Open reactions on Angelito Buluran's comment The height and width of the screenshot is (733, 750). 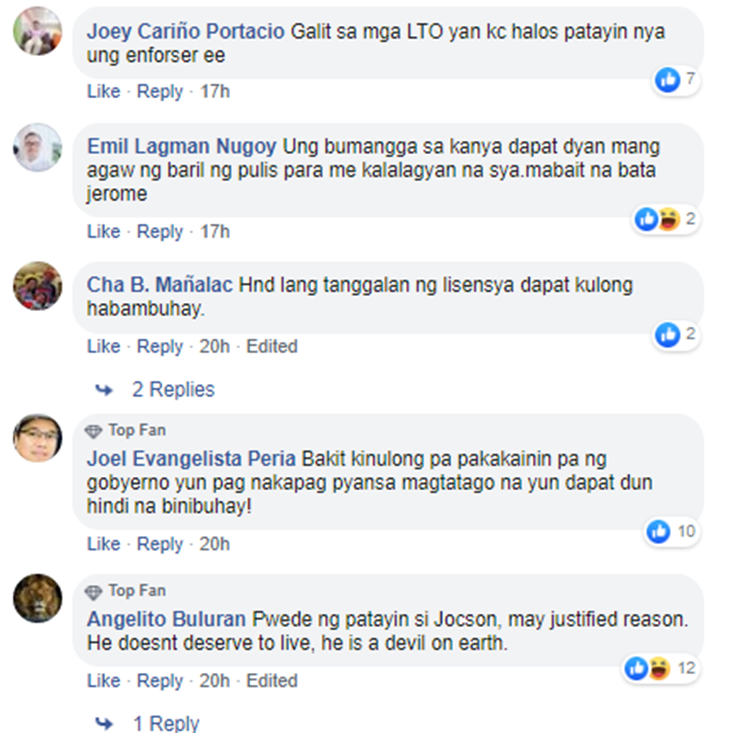(x=661, y=668)
